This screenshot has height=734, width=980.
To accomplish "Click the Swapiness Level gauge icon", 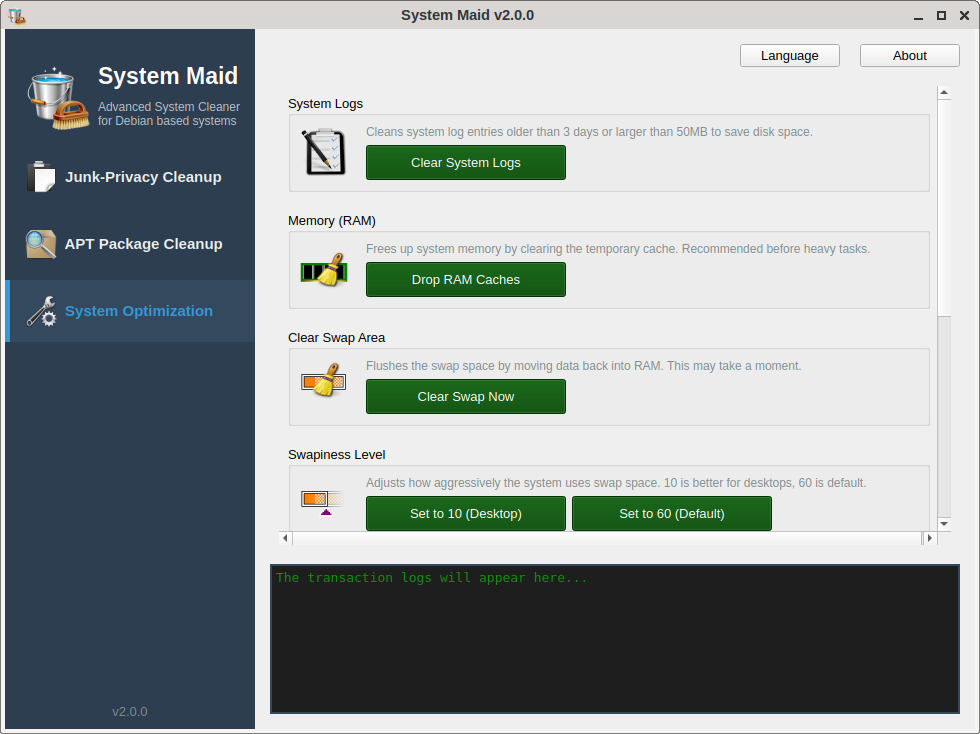I will click(322, 500).
